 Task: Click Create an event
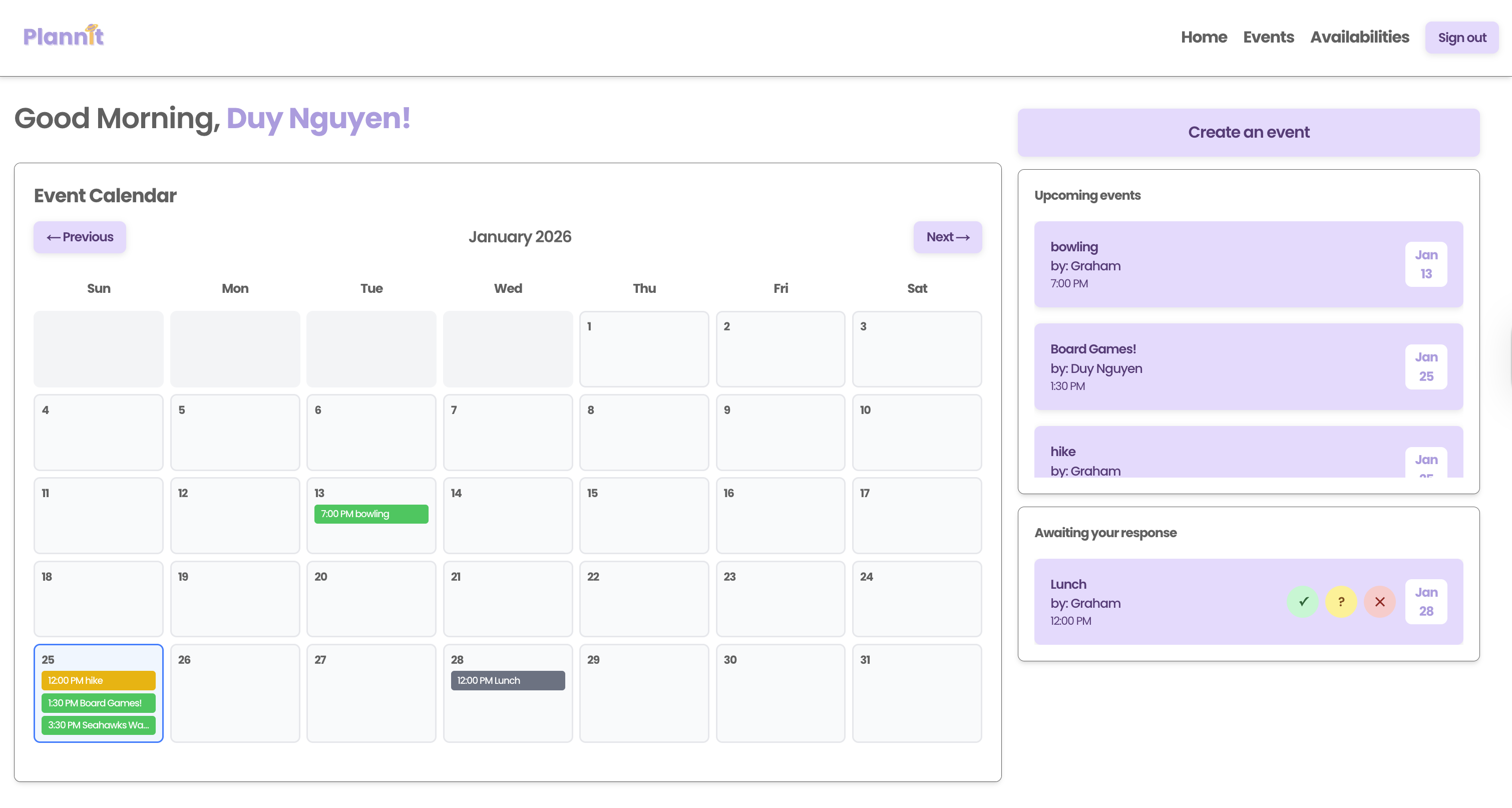(1249, 132)
